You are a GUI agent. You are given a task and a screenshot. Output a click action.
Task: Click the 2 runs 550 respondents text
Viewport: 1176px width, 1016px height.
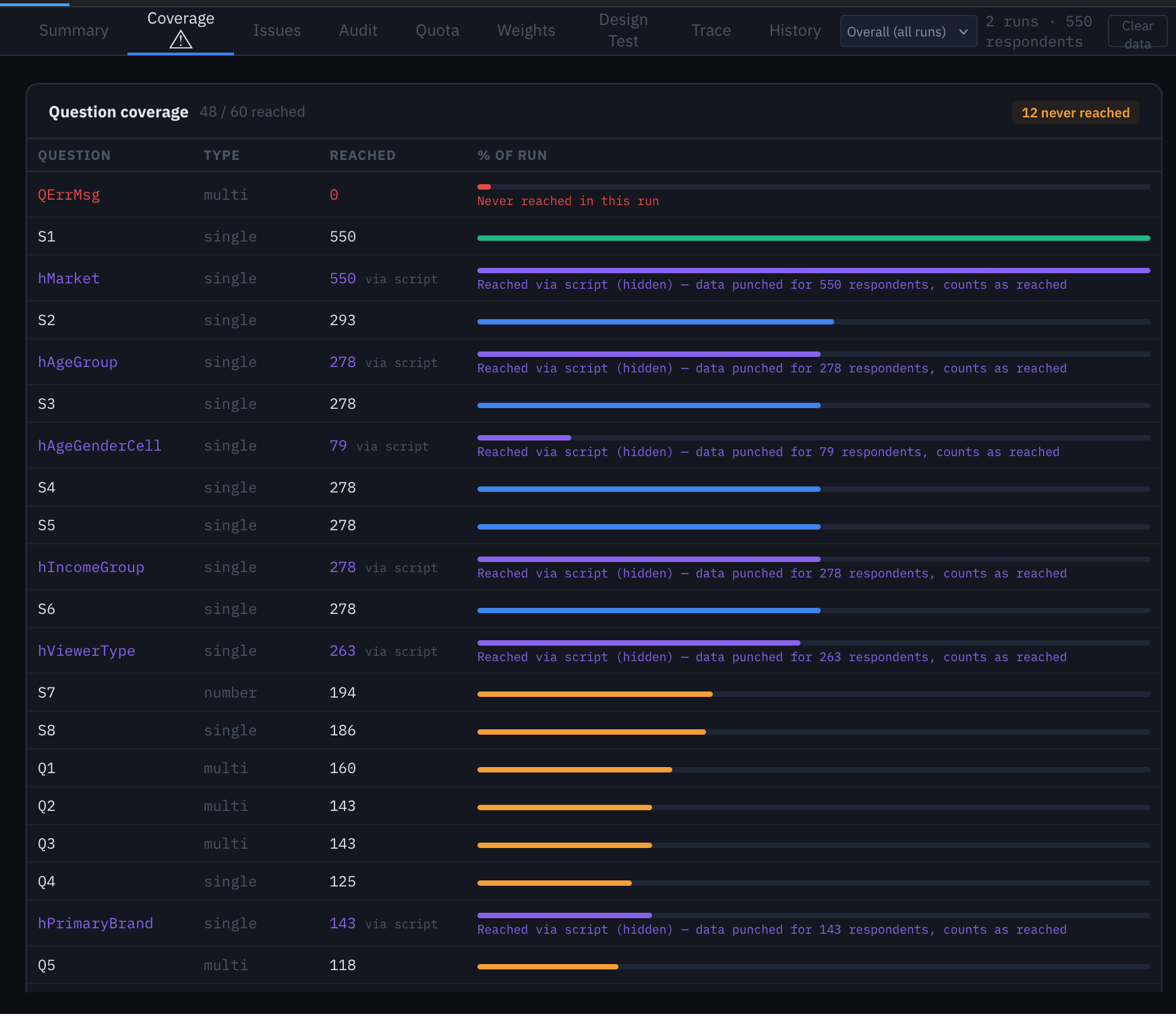point(1038,32)
